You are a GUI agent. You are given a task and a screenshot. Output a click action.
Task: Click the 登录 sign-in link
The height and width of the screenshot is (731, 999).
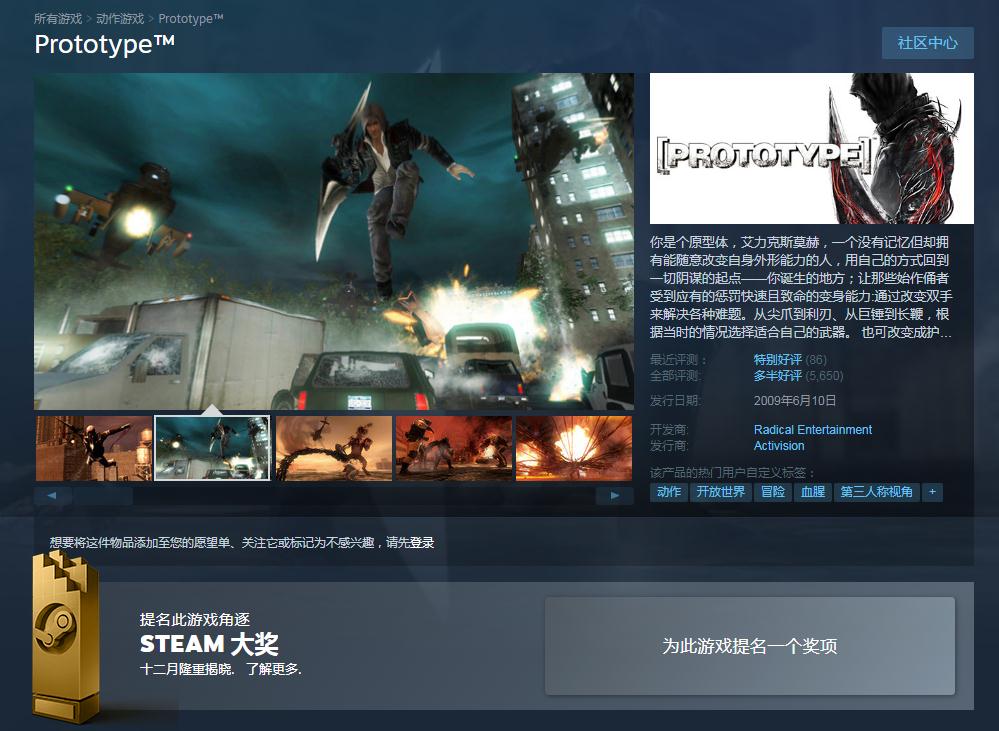click(422, 542)
